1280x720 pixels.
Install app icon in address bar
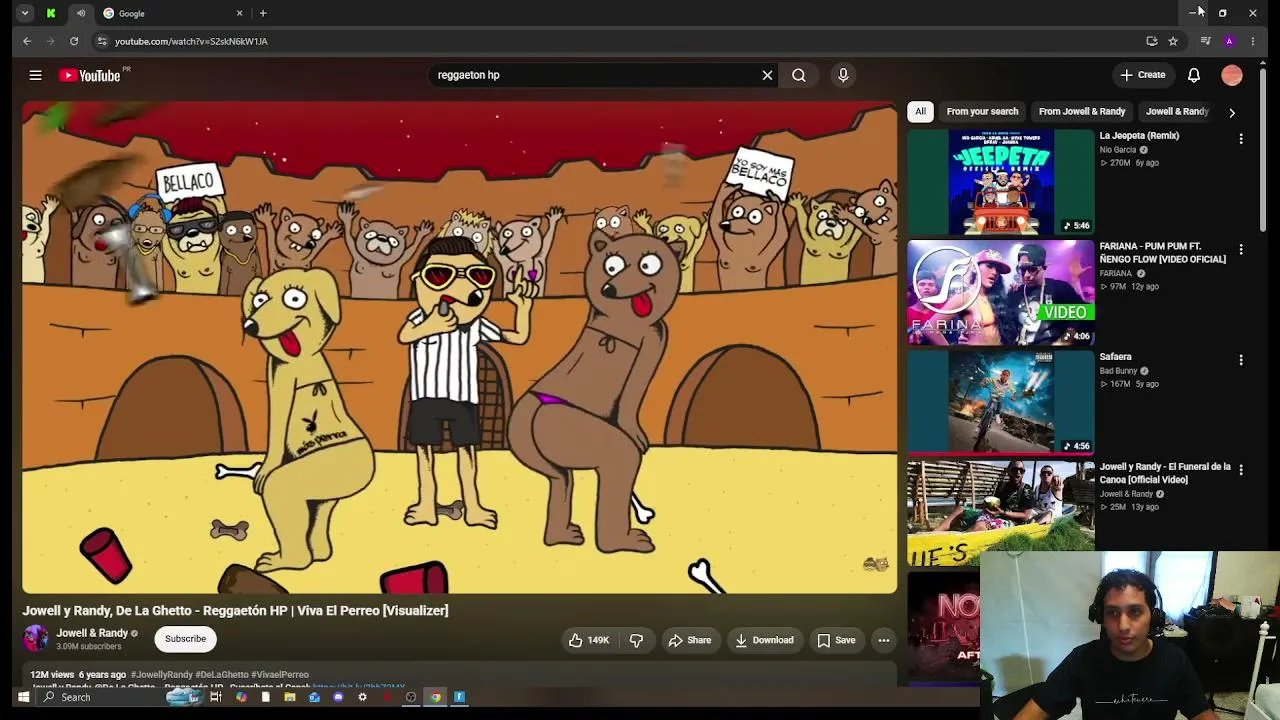coord(1152,41)
